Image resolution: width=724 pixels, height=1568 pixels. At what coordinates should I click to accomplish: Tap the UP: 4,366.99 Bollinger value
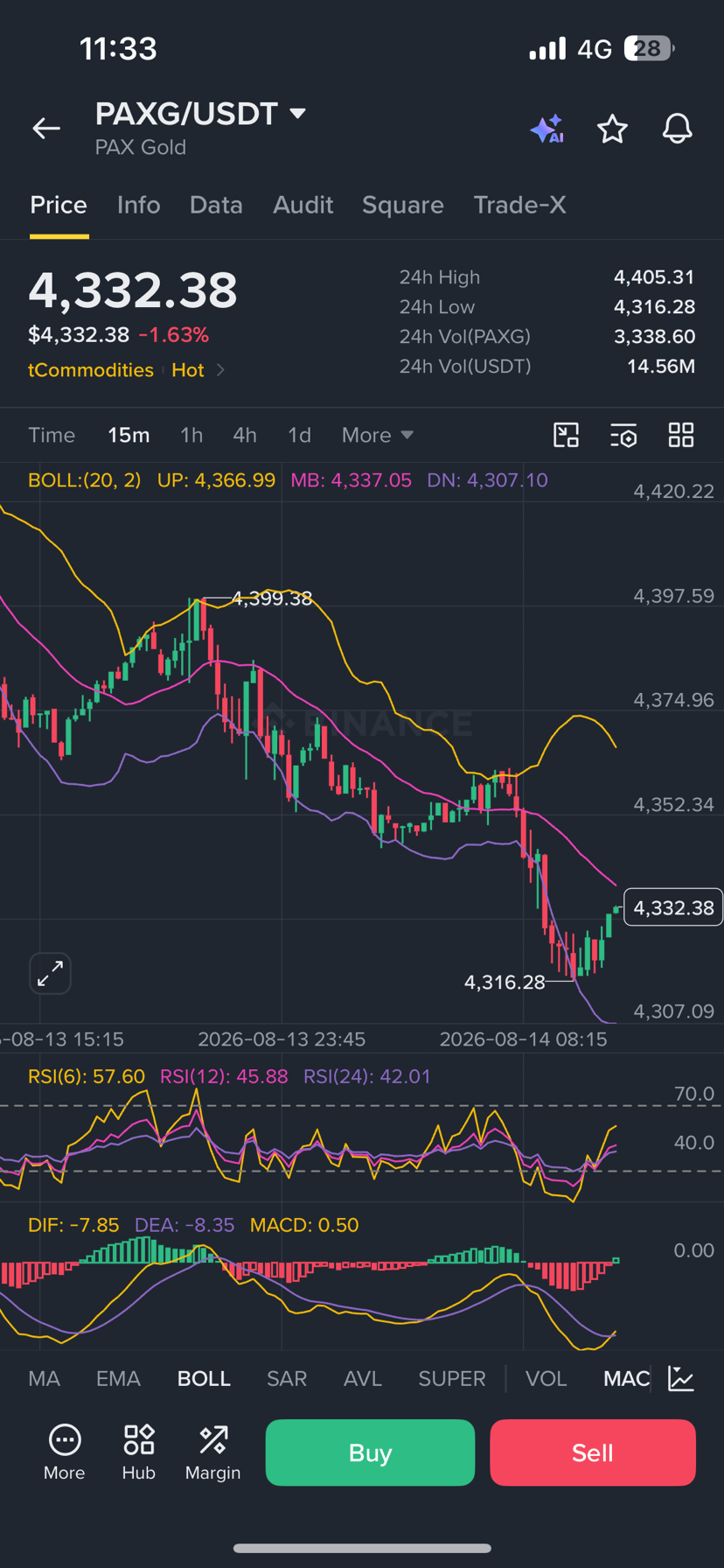click(x=216, y=480)
